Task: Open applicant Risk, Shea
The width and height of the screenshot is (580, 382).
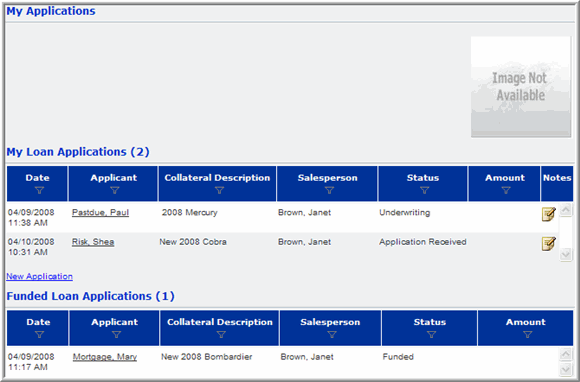Action: point(93,242)
